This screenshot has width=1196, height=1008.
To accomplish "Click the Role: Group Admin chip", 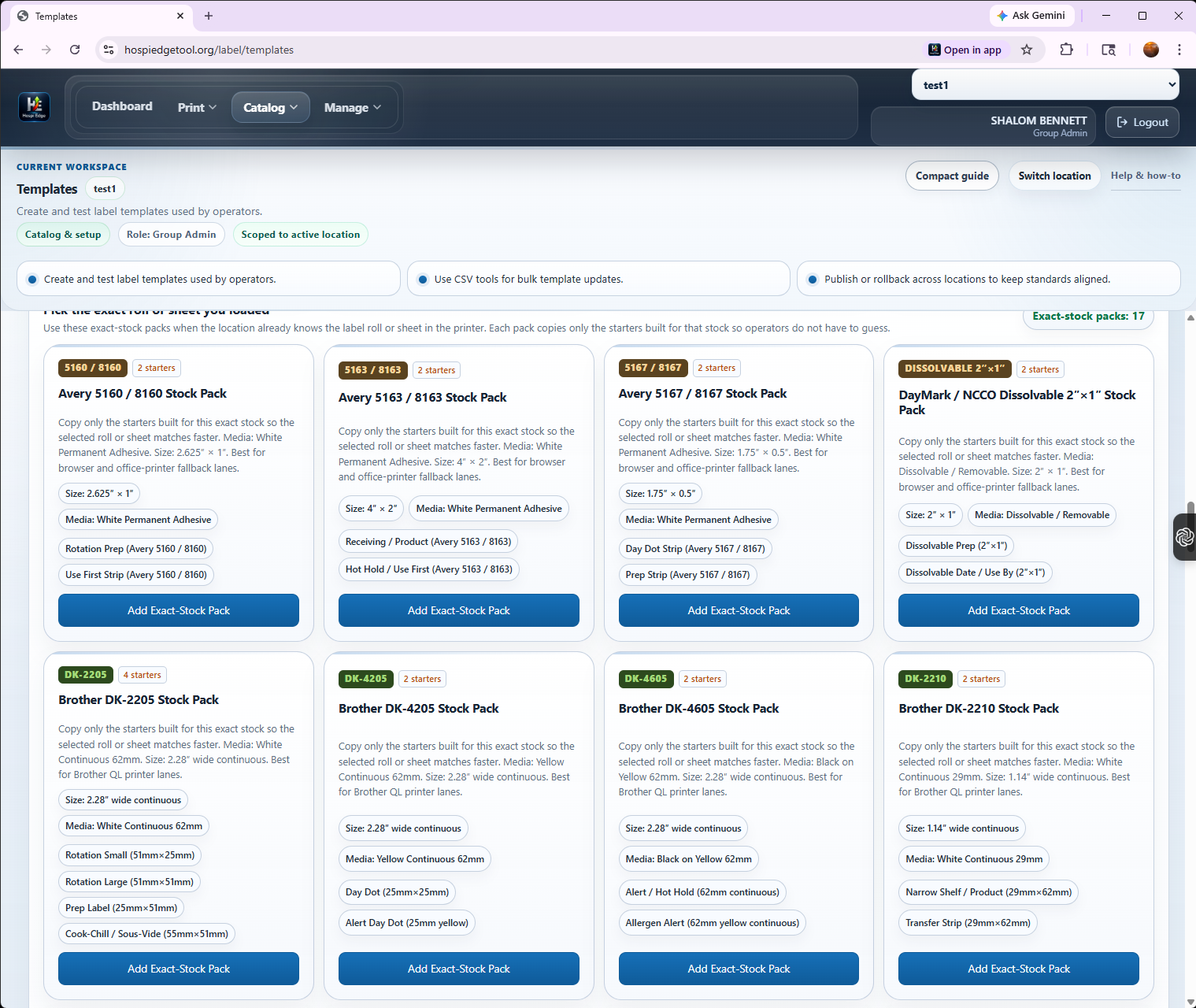I will pyautogui.click(x=172, y=235).
